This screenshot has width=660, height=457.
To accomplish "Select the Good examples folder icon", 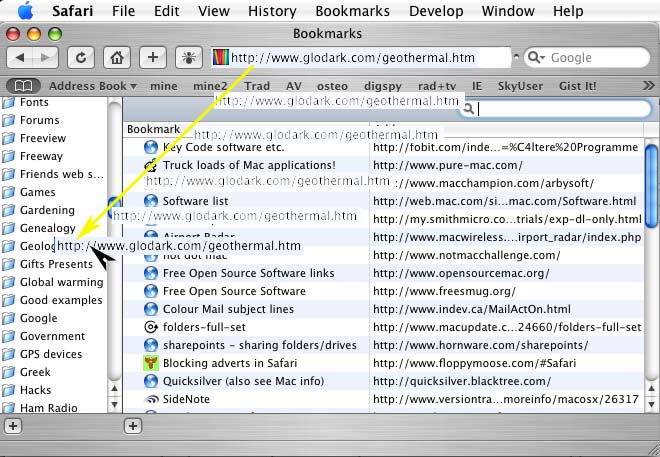I will click(8, 300).
